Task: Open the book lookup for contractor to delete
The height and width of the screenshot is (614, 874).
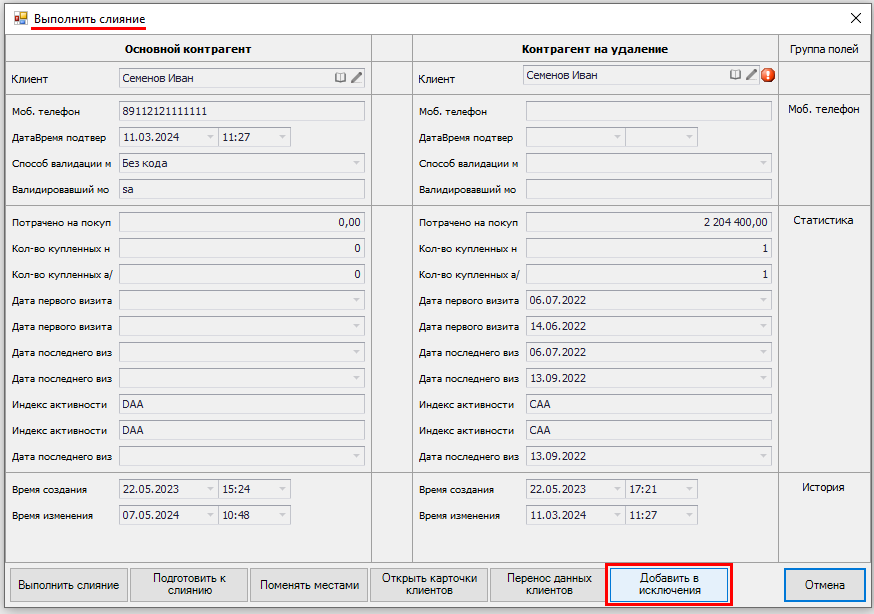Action: (x=735, y=74)
